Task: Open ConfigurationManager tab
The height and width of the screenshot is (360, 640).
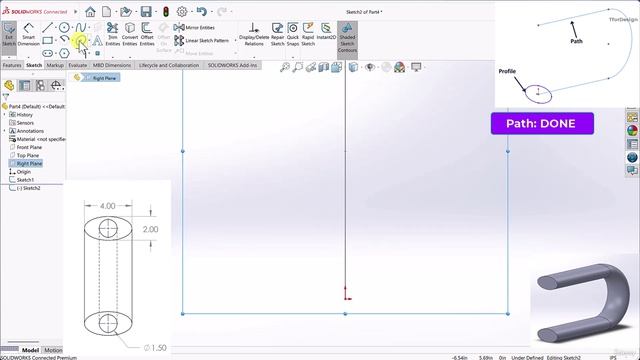Action: click(x=40, y=85)
